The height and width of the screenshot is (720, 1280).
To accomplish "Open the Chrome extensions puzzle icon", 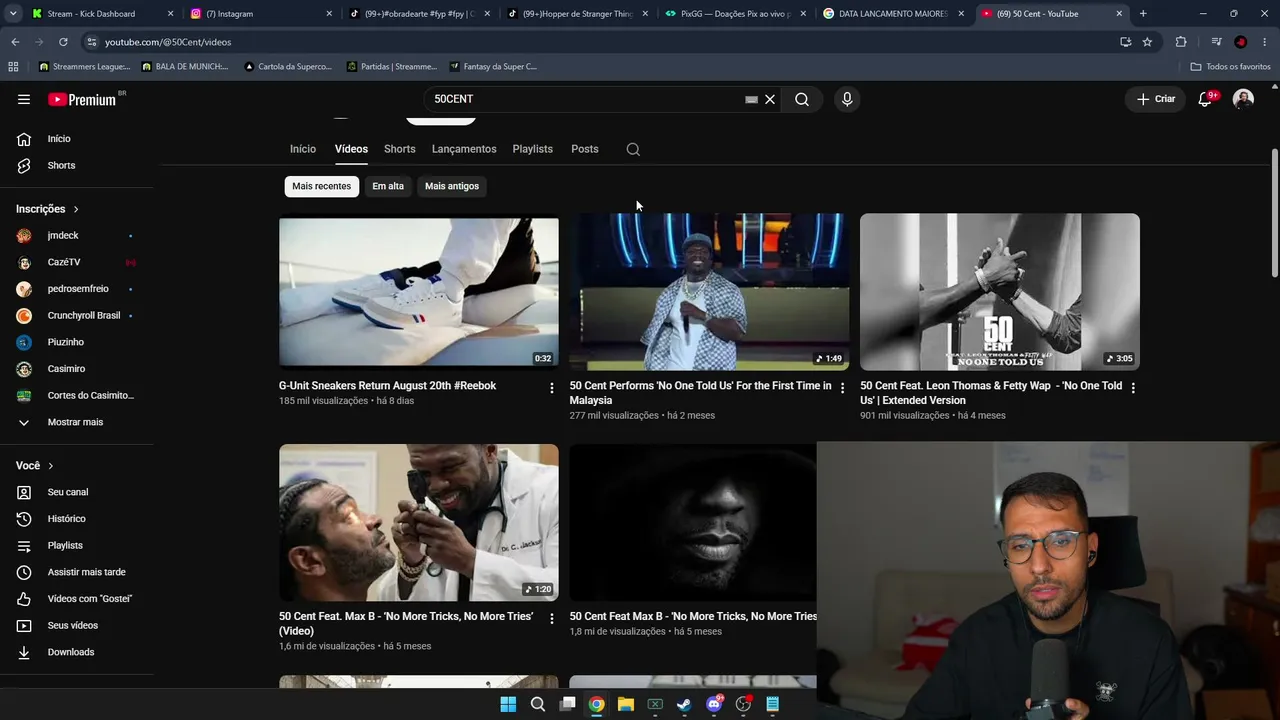I will point(1181,42).
